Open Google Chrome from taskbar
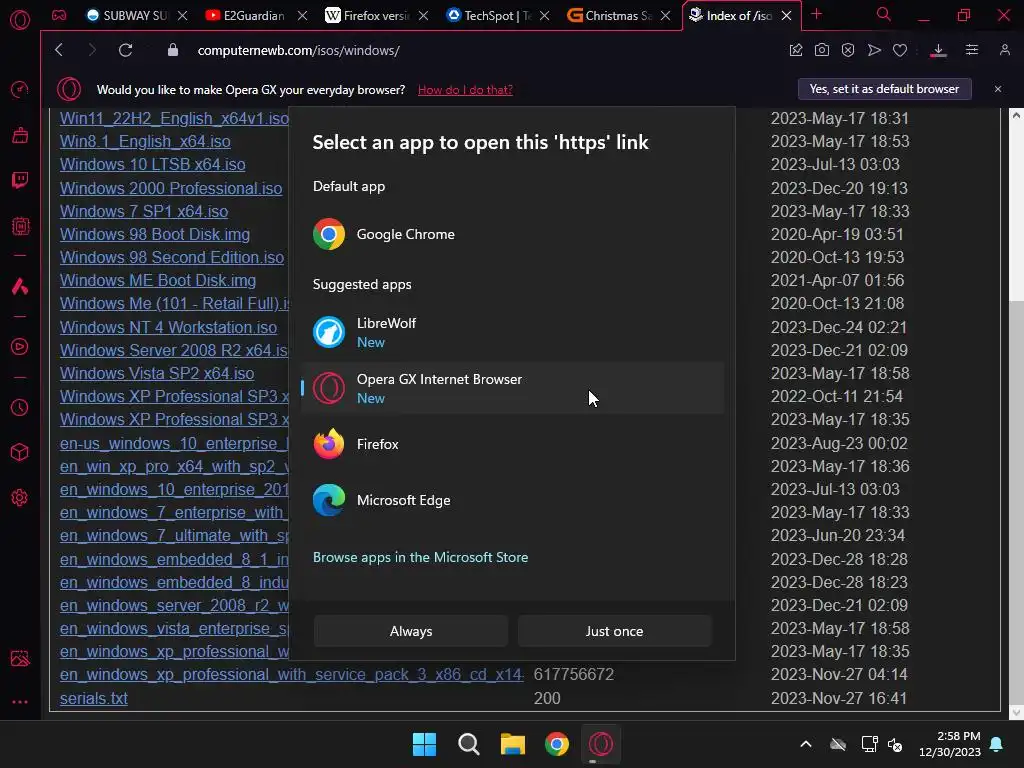Screen dimensions: 1024x768 pos(556,744)
